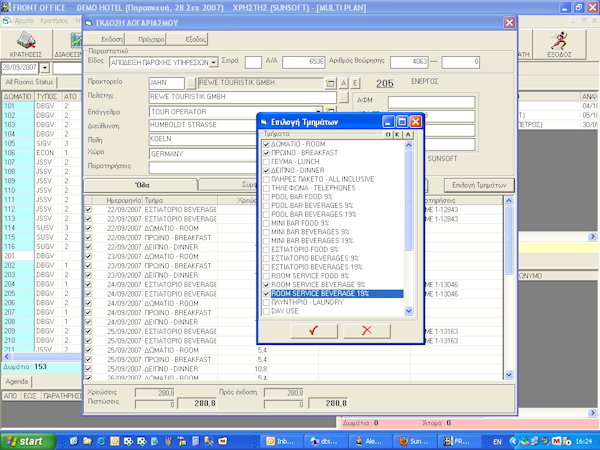This screenshot has height=450, width=600.
Task: Expand the Είδος document type dropdown
Action: tap(214, 62)
